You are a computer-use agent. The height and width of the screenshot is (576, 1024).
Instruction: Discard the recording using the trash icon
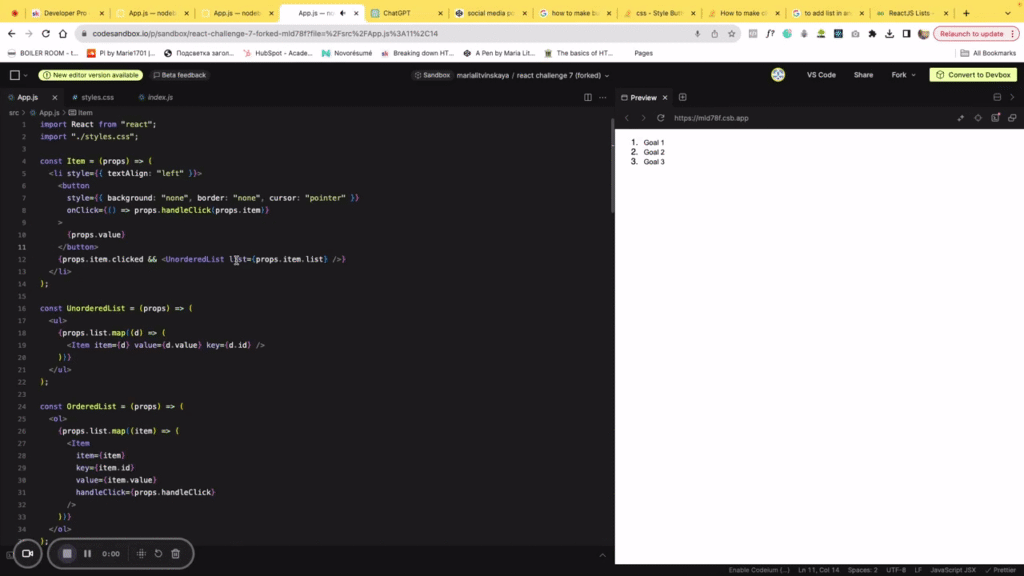tap(176, 553)
